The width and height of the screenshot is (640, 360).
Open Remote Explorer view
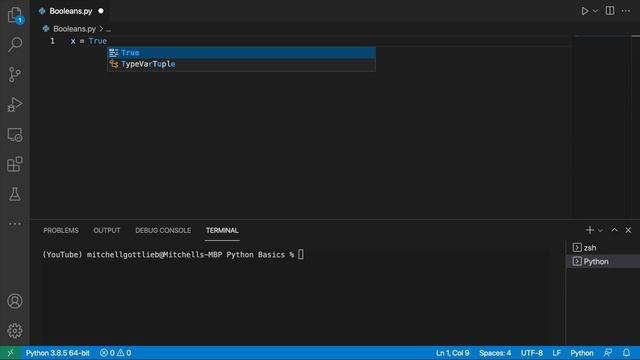click(x=15, y=135)
